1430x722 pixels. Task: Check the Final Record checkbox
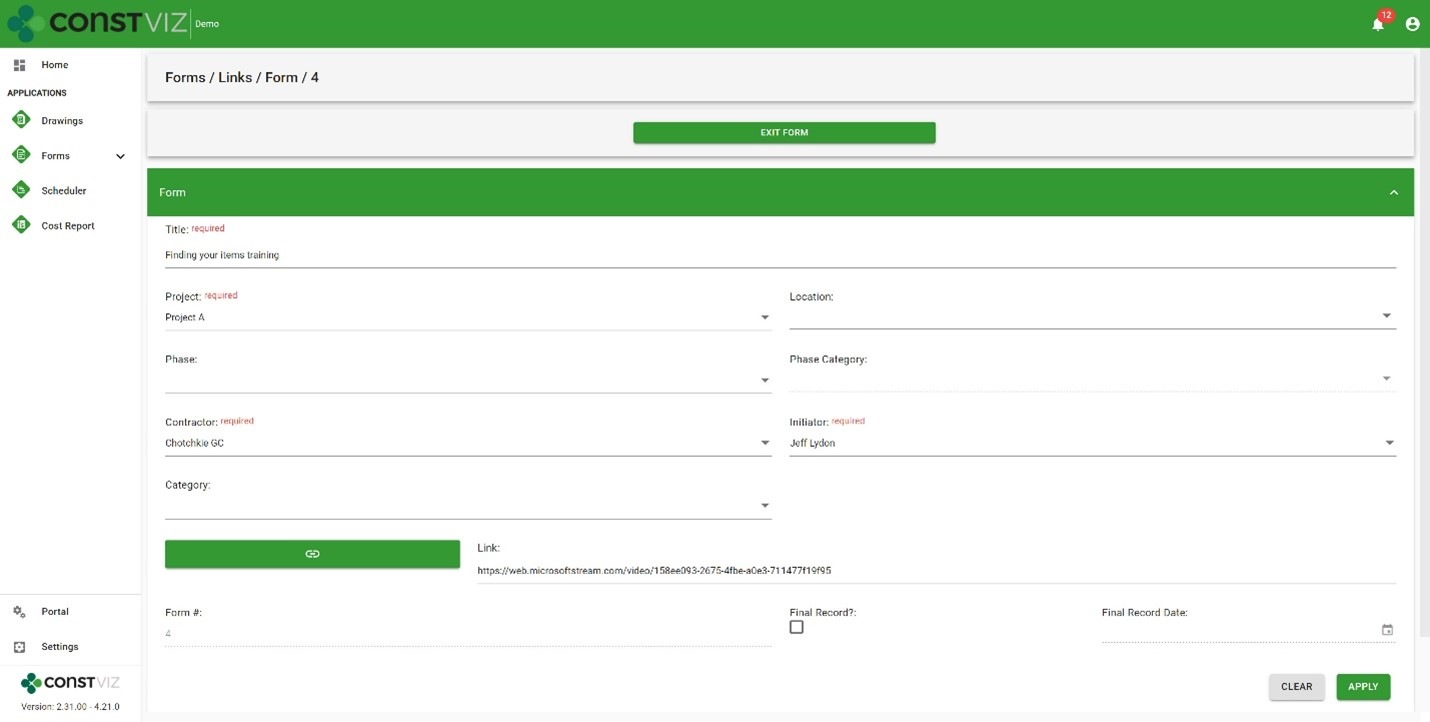click(x=796, y=627)
